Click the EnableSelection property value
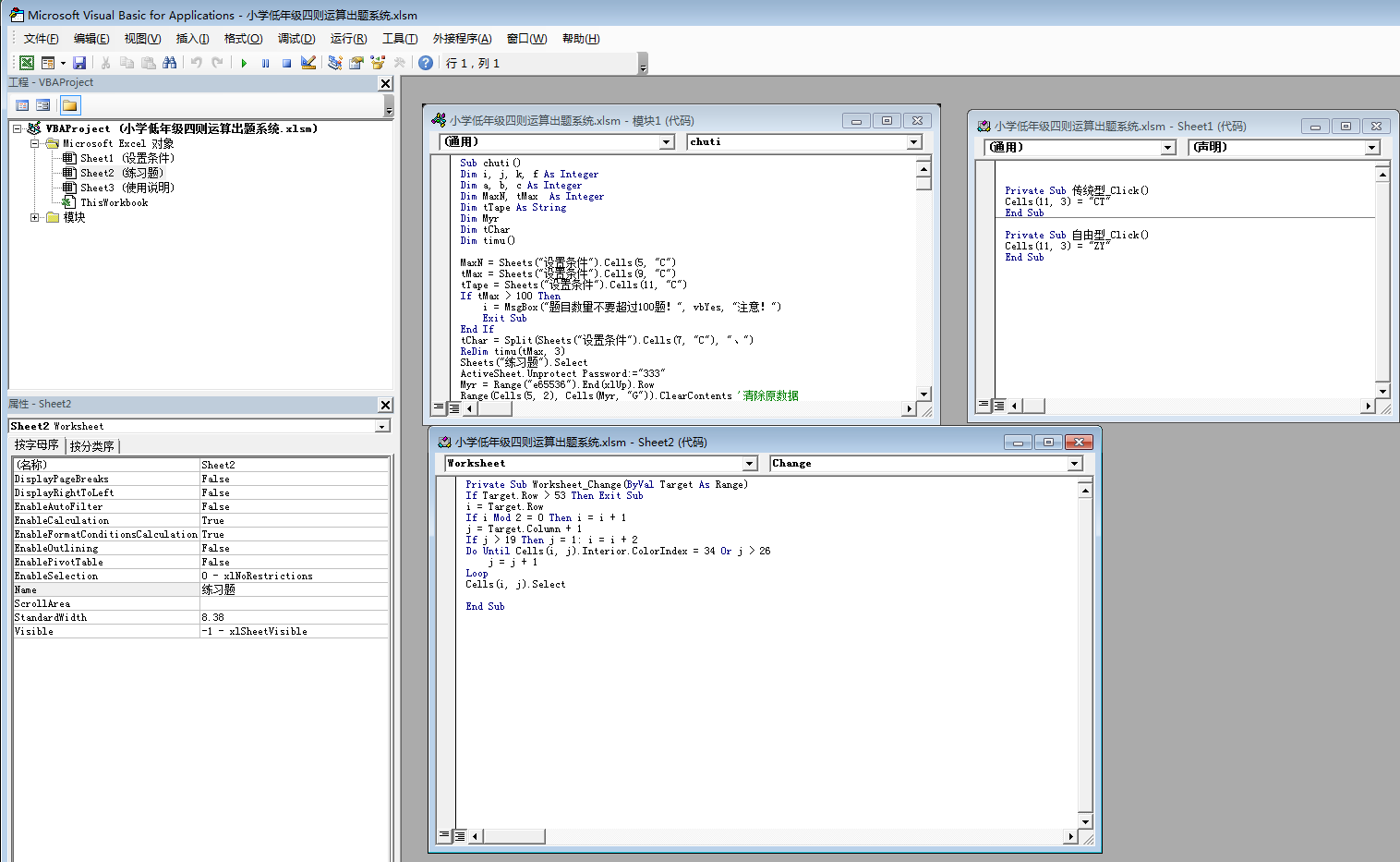 (x=294, y=576)
